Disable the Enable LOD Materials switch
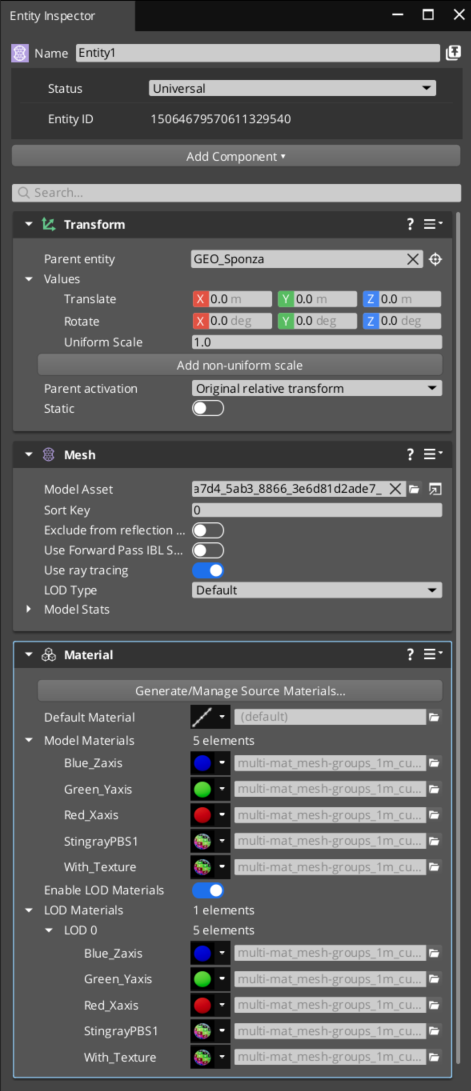Viewport: 471px width, 1091px height. tap(208, 890)
